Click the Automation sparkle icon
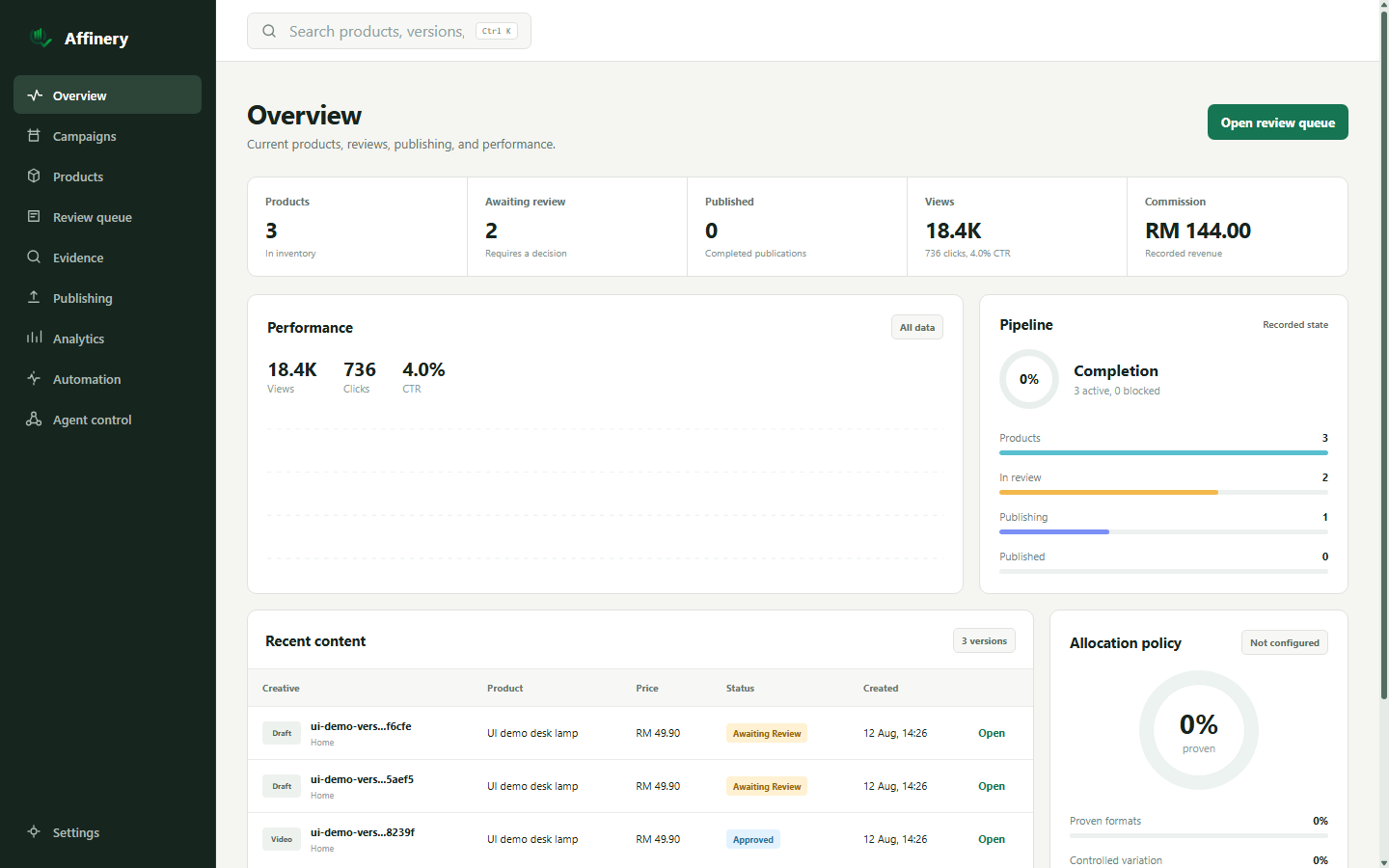Viewport: 1389px width, 868px height. point(35,379)
